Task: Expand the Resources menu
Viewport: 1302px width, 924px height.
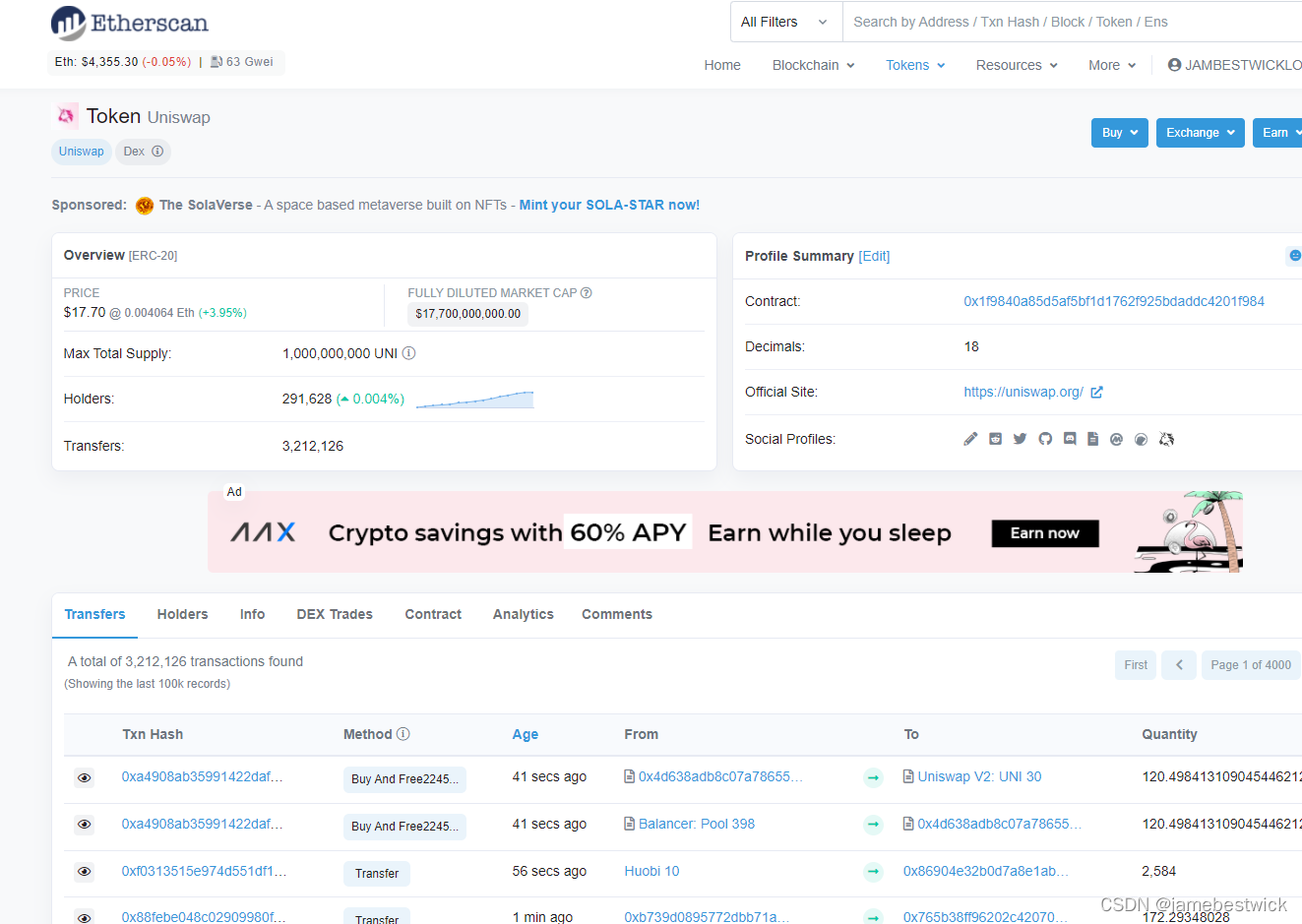Action: pyautogui.click(x=1017, y=65)
